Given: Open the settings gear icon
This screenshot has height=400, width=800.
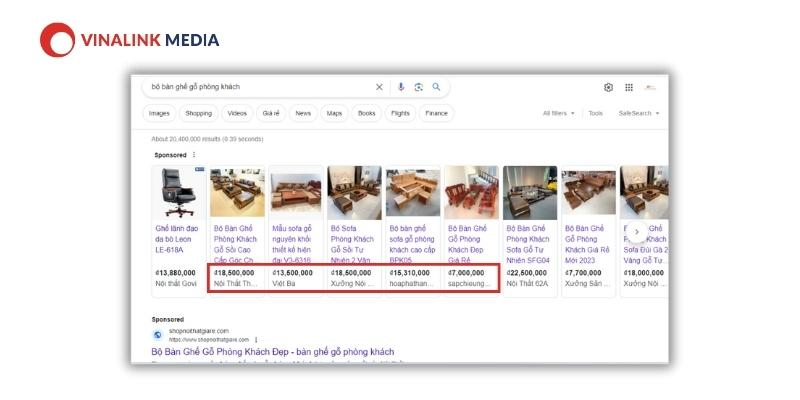Looking at the screenshot, I should (608, 88).
